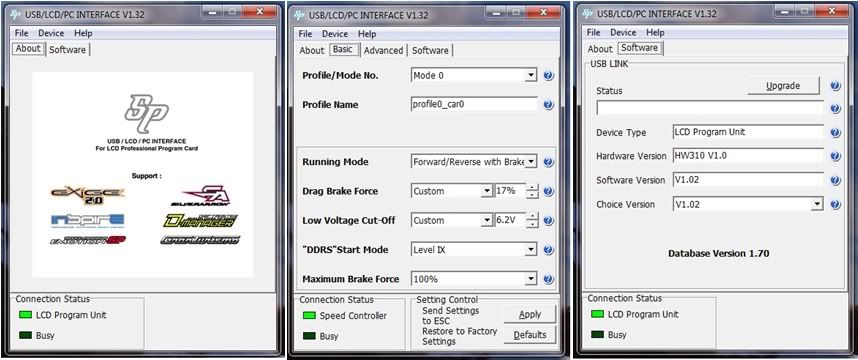Expand the Choice Version dropdown

pos(817,204)
